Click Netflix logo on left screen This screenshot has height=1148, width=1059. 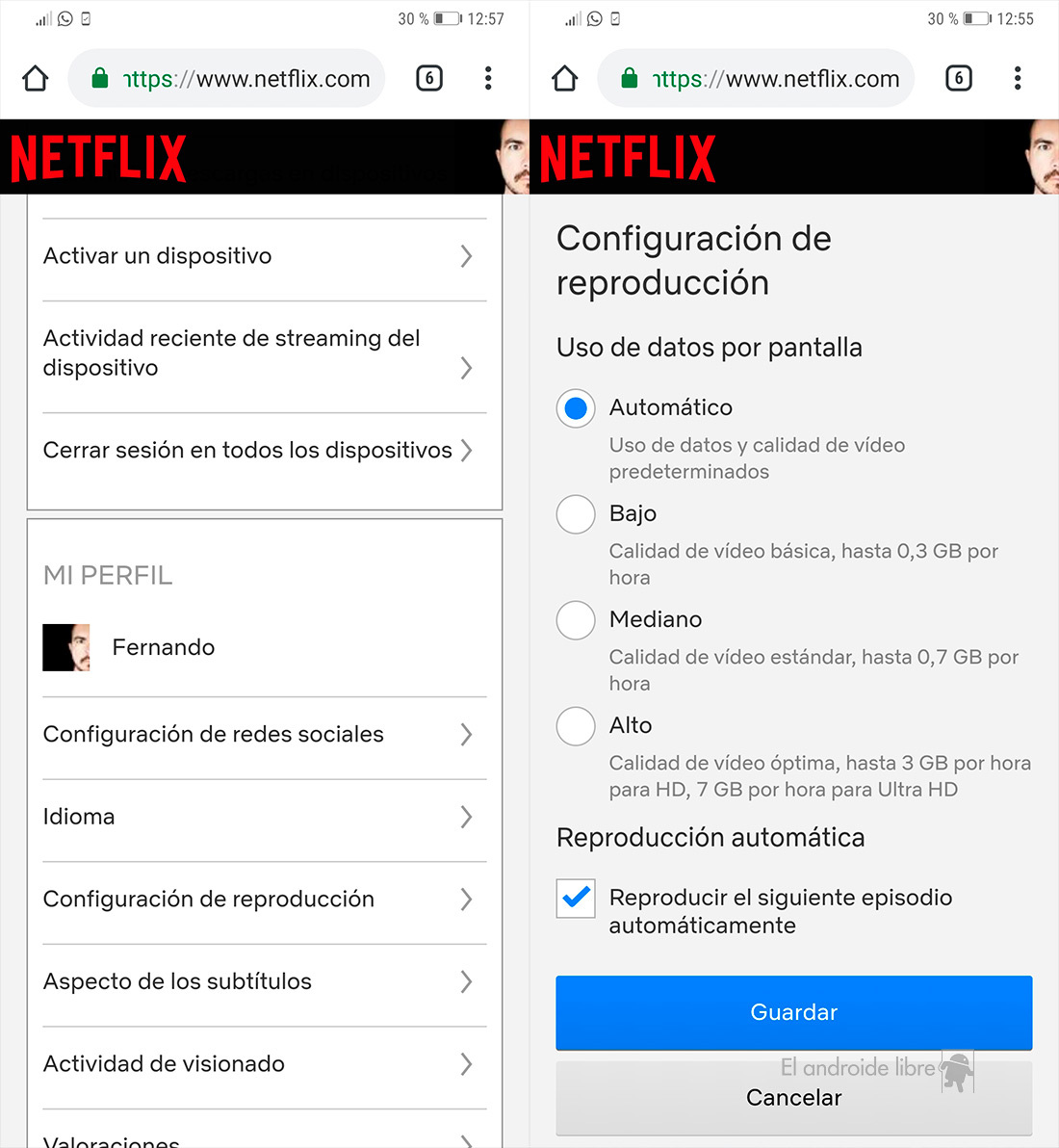click(99, 157)
